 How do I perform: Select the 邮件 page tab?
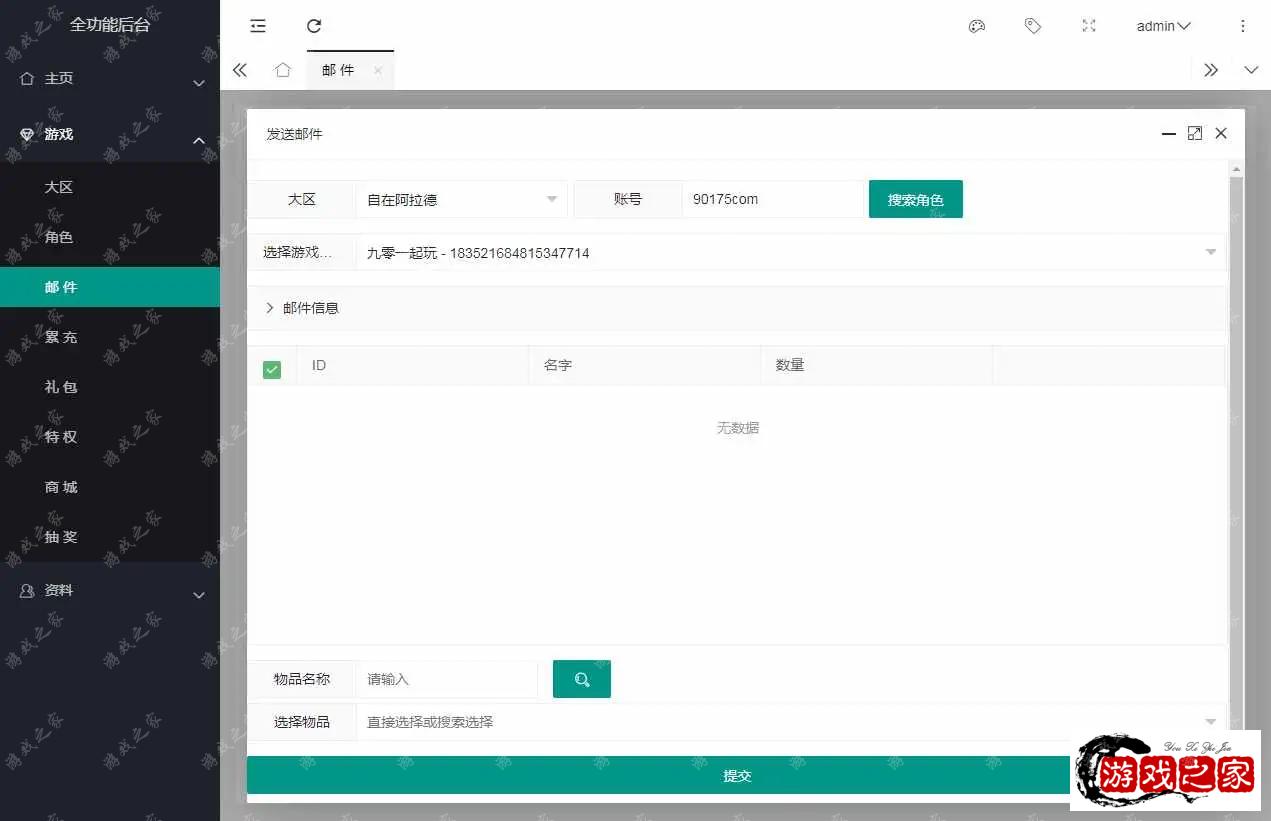click(339, 70)
